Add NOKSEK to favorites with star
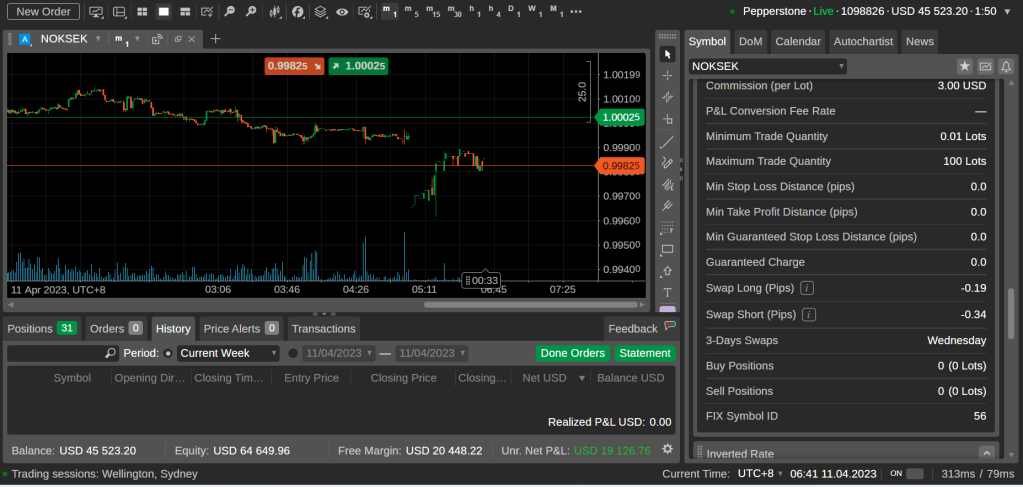The image size is (1023, 487). click(964, 66)
